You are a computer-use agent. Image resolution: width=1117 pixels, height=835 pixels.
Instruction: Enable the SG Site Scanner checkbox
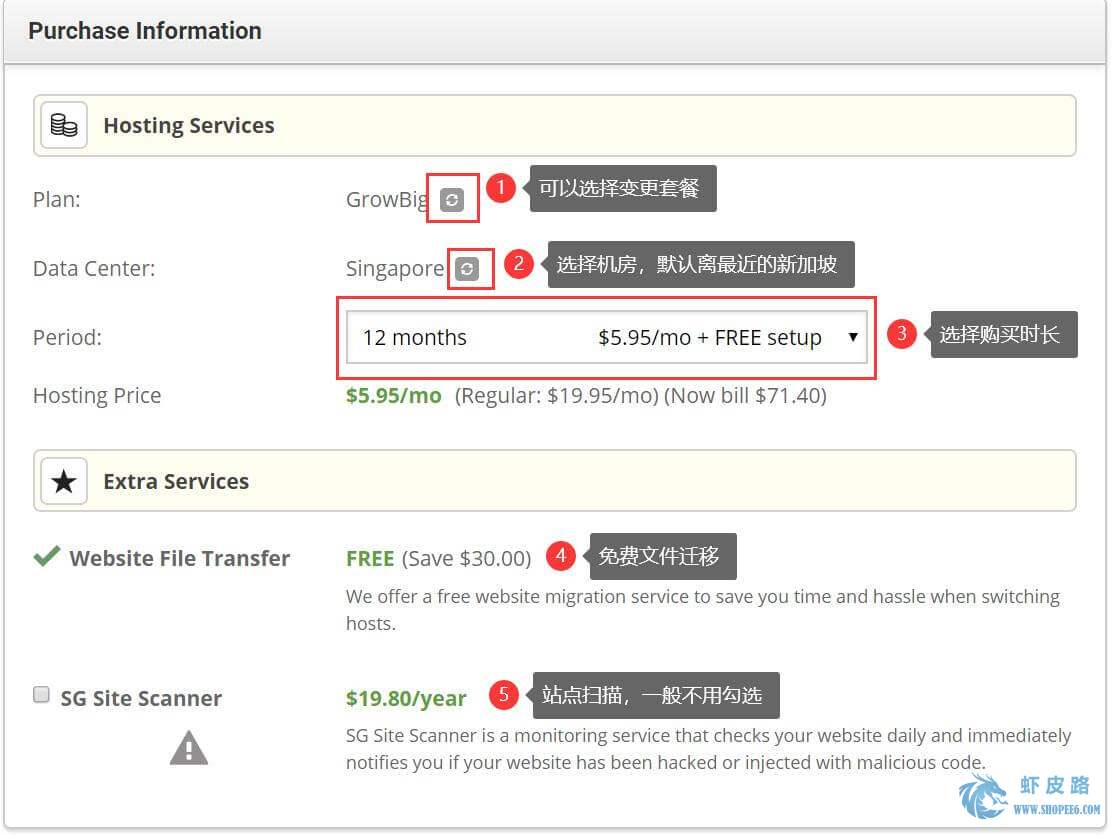(x=41, y=694)
